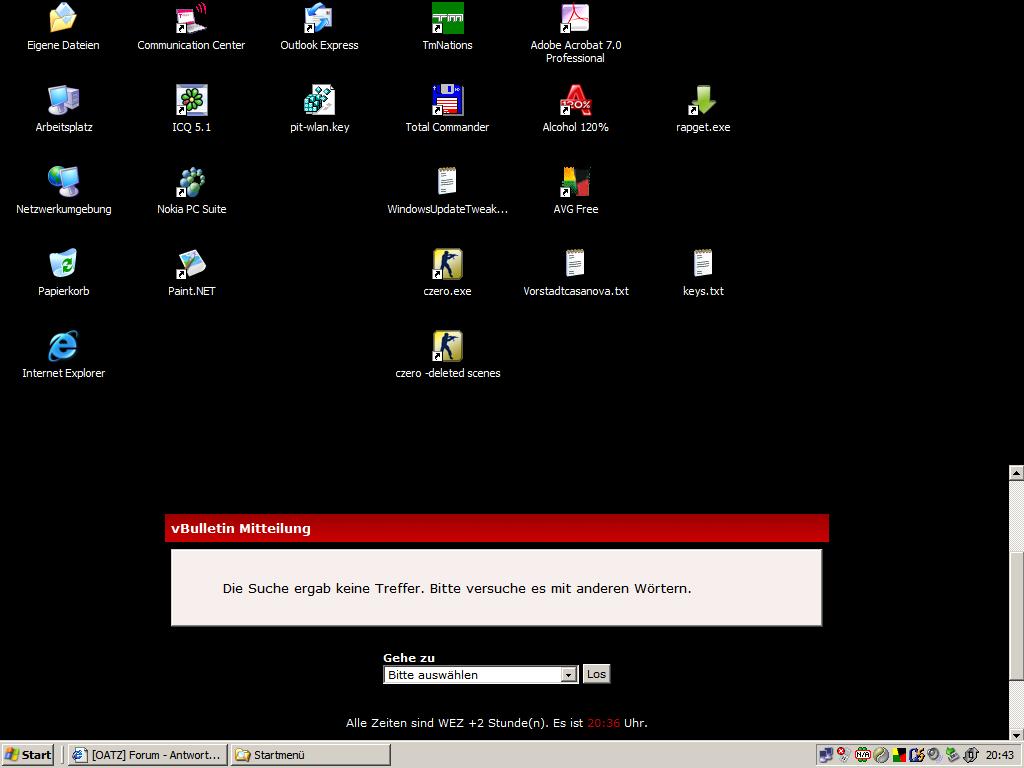The height and width of the screenshot is (768, 1024).
Task: Click the TmNations game icon
Action: (447, 19)
